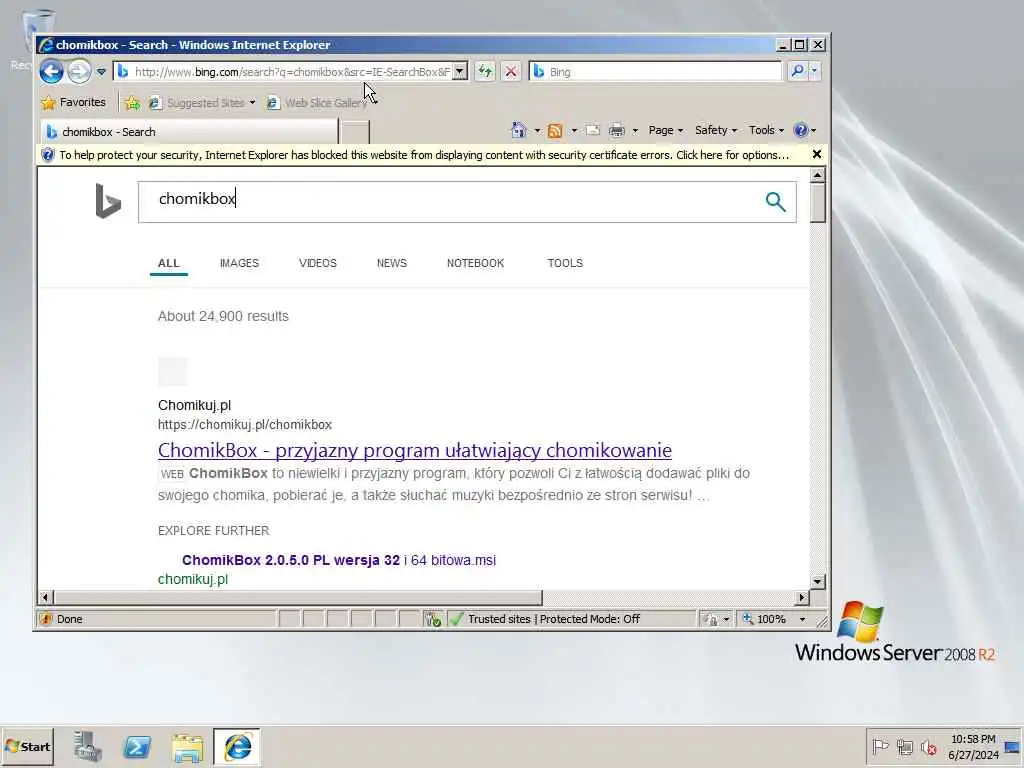Image resolution: width=1024 pixels, height=768 pixels.
Task: Expand the Print dropdown arrow
Action: click(x=634, y=131)
